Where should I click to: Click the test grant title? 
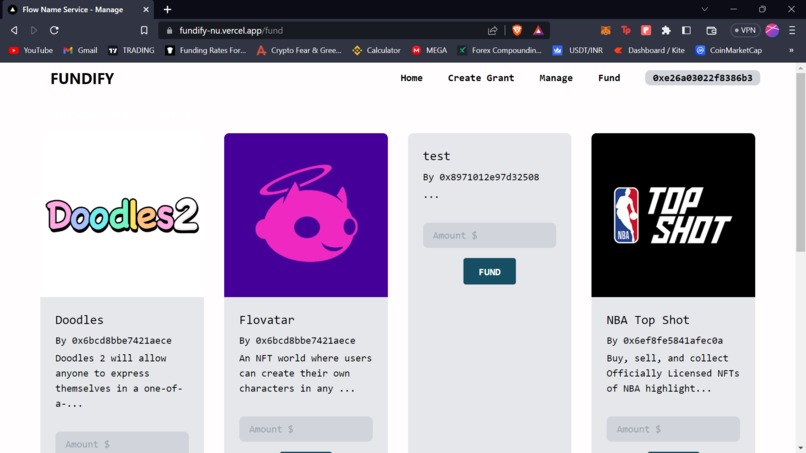point(436,156)
